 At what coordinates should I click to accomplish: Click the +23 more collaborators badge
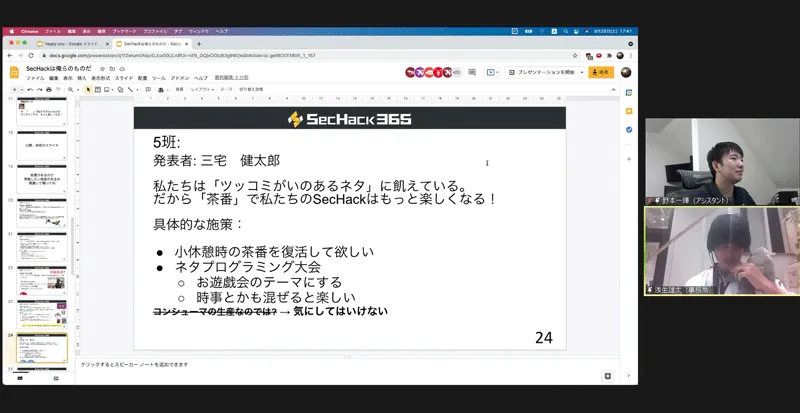tap(457, 72)
